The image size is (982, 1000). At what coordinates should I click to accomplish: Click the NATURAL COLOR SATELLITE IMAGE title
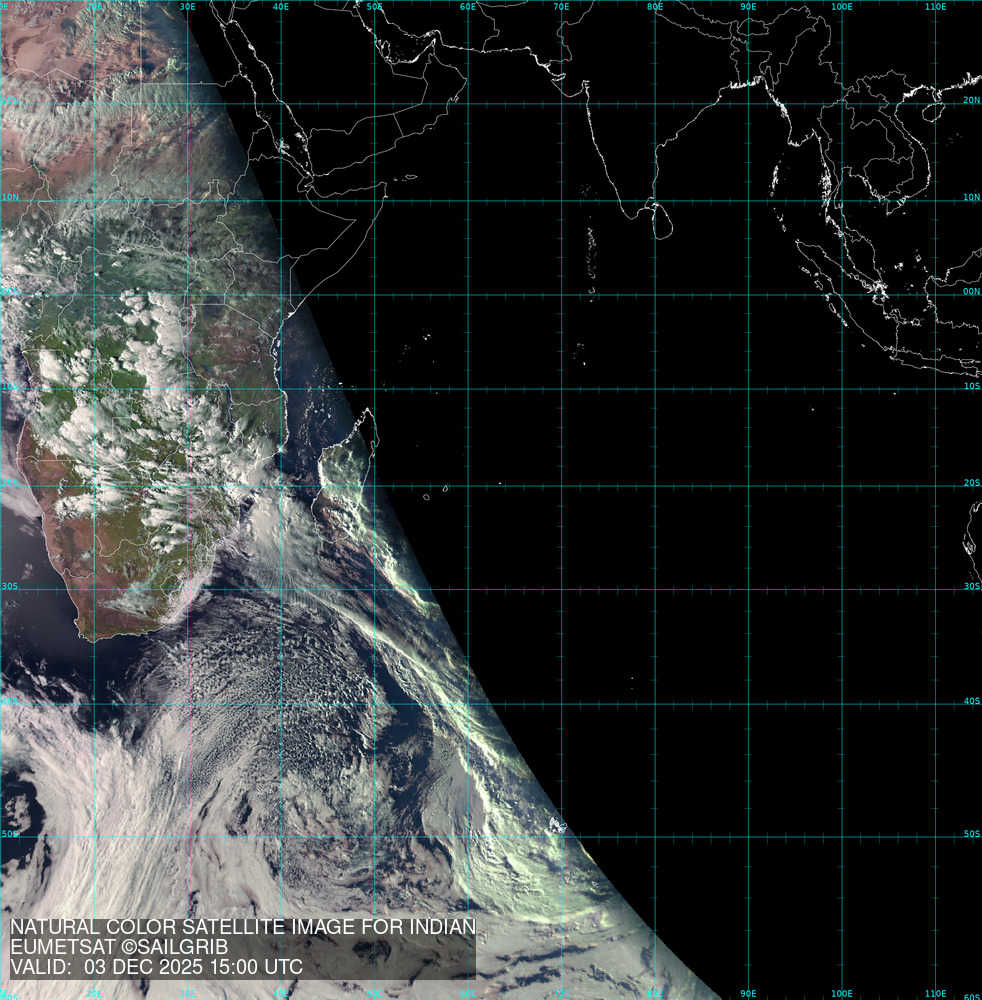pos(242,927)
